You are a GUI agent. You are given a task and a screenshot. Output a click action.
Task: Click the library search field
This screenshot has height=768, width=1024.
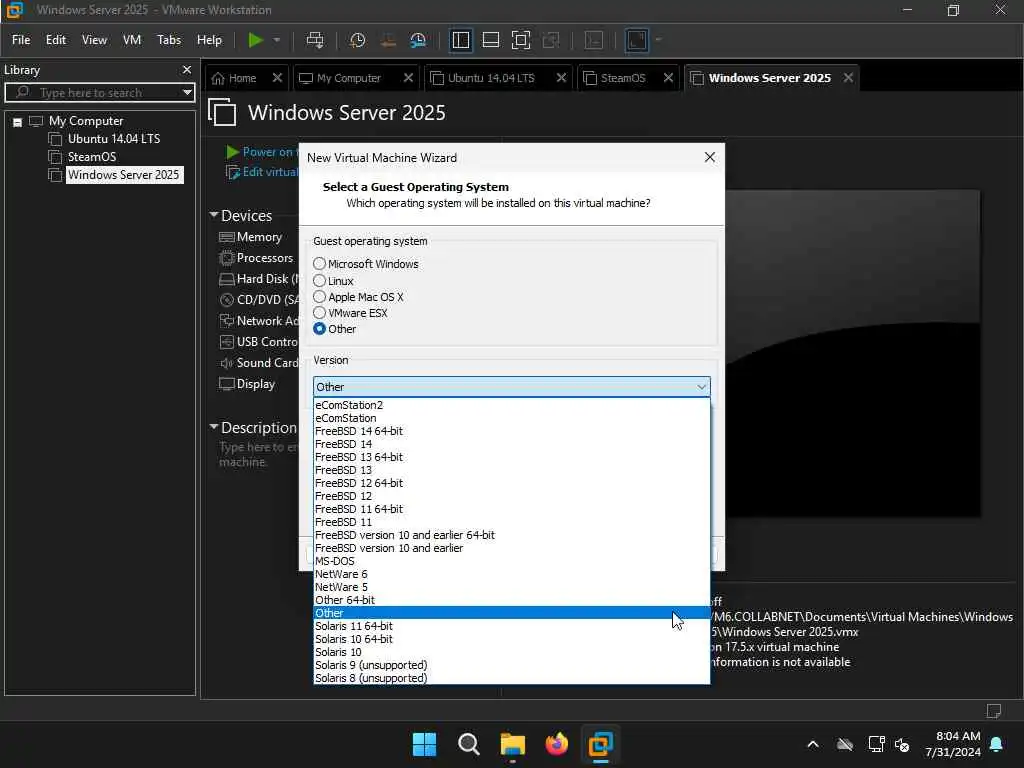(98, 93)
